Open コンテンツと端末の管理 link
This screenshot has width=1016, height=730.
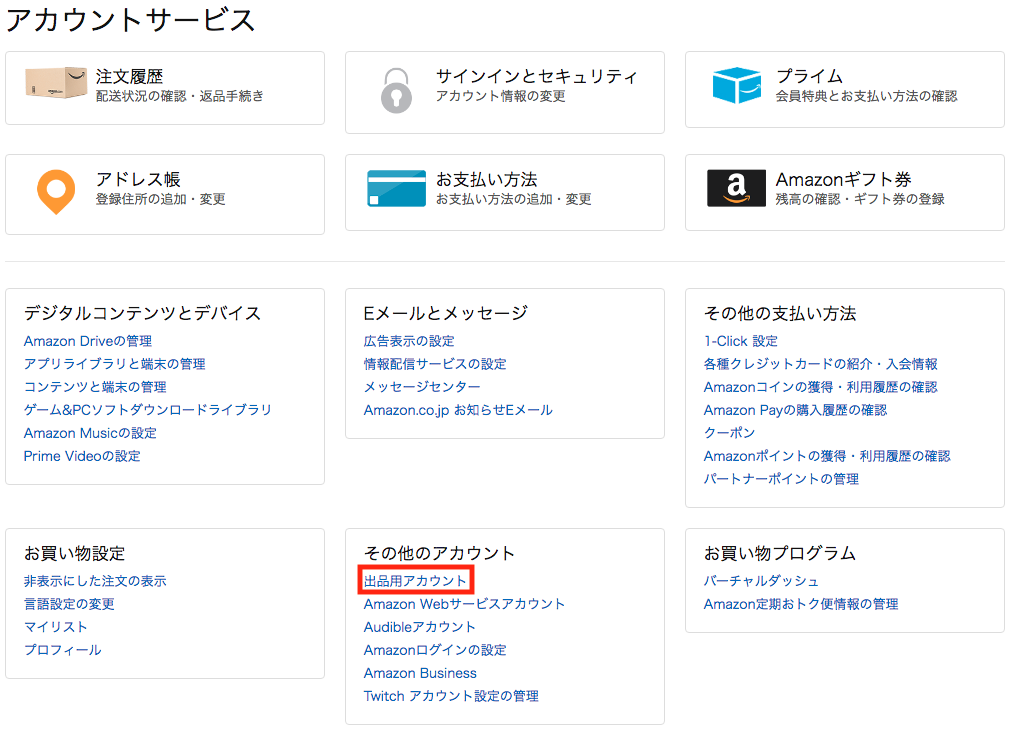(95, 387)
